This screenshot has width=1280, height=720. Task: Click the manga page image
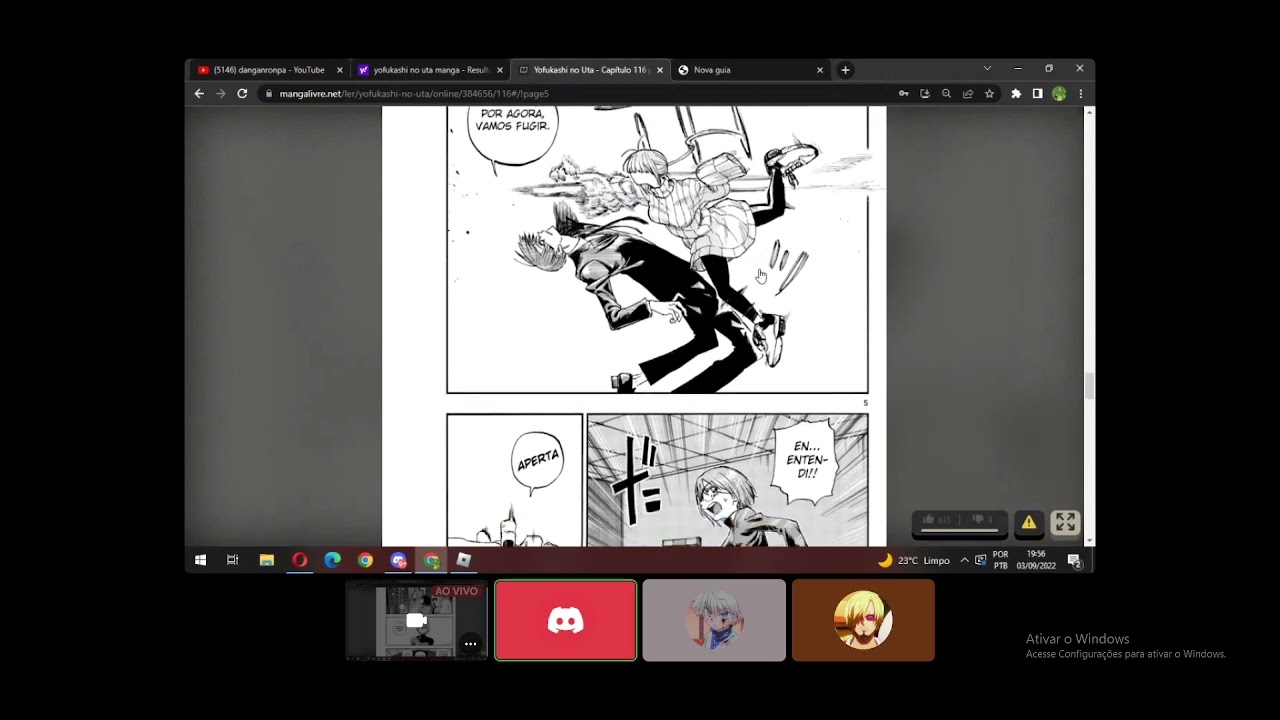pyautogui.click(x=634, y=326)
